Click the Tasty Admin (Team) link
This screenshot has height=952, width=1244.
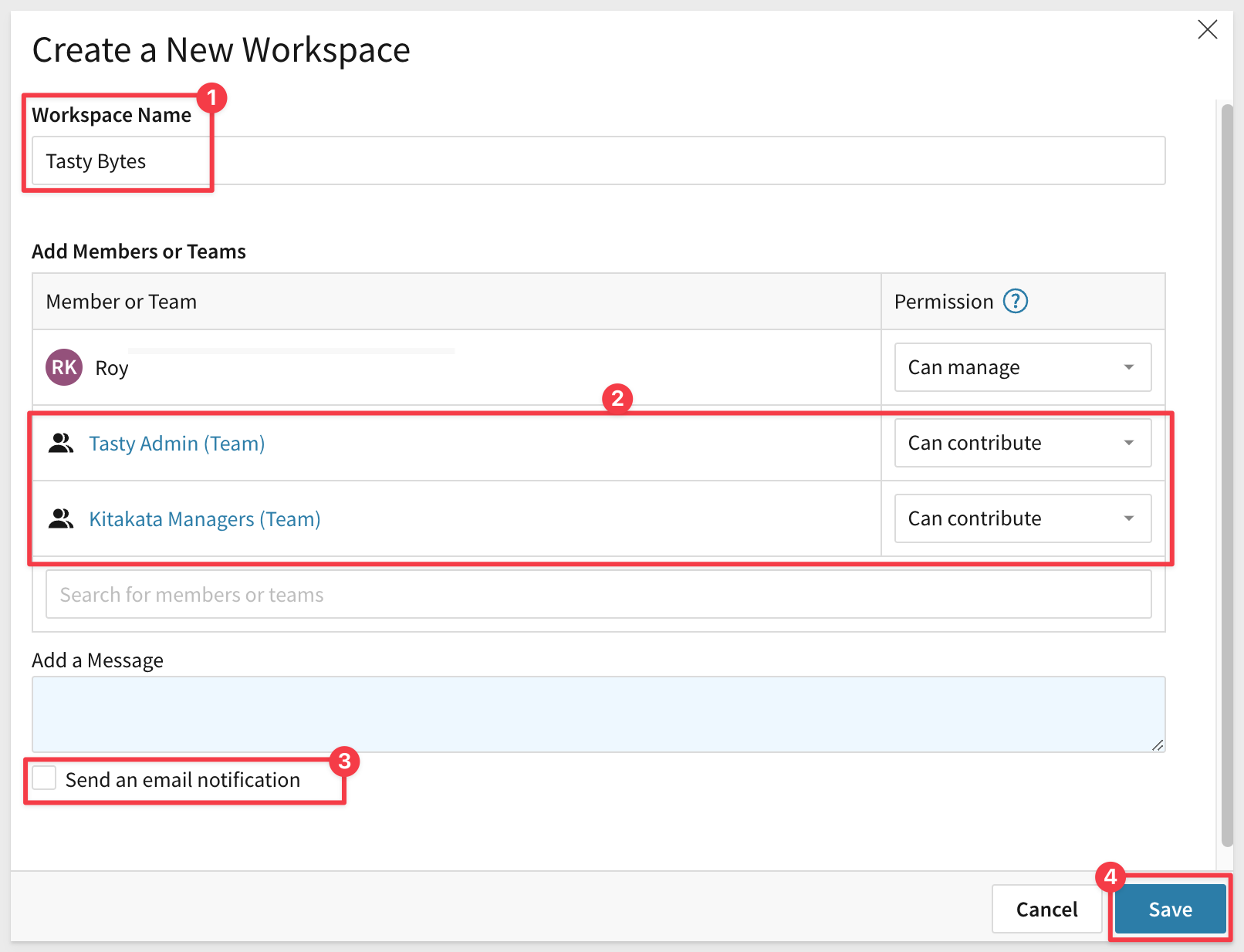[x=177, y=444]
